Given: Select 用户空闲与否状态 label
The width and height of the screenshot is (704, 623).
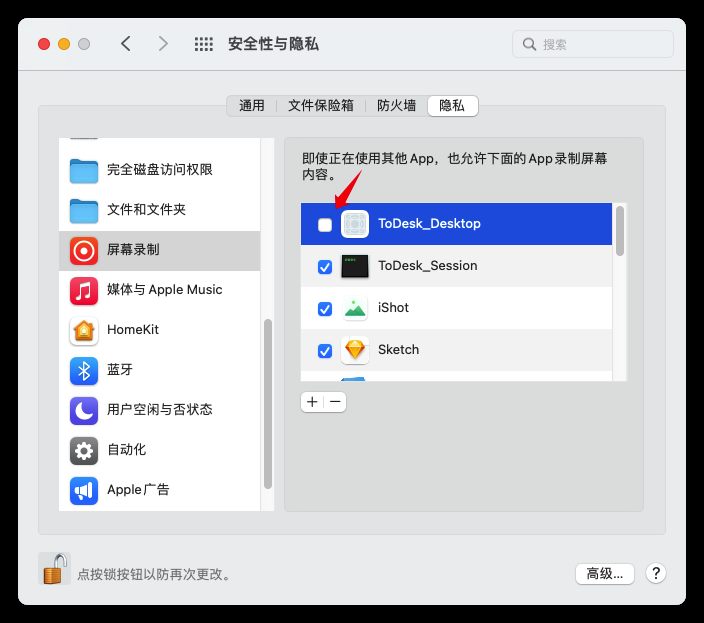Looking at the screenshot, I should pos(159,410).
